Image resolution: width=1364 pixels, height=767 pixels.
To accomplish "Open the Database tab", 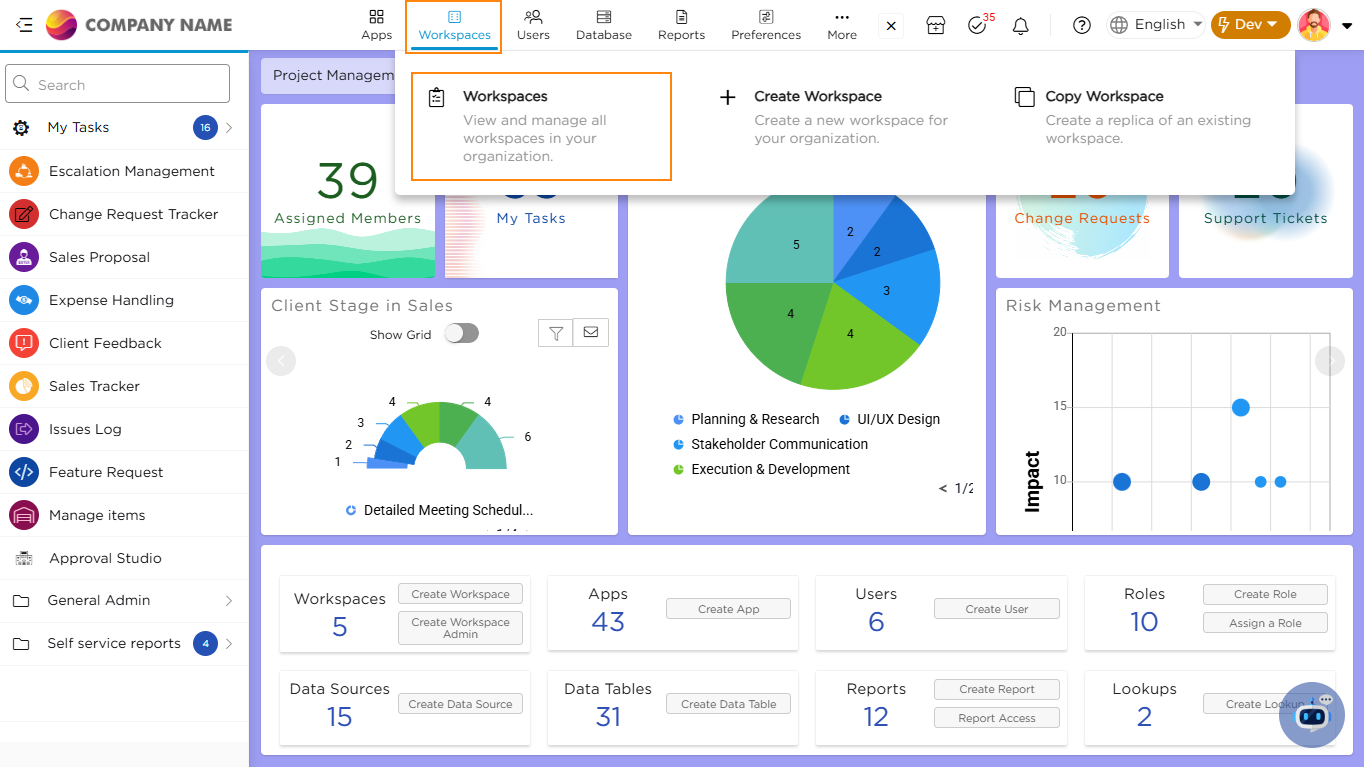I will tap(604, 26).
